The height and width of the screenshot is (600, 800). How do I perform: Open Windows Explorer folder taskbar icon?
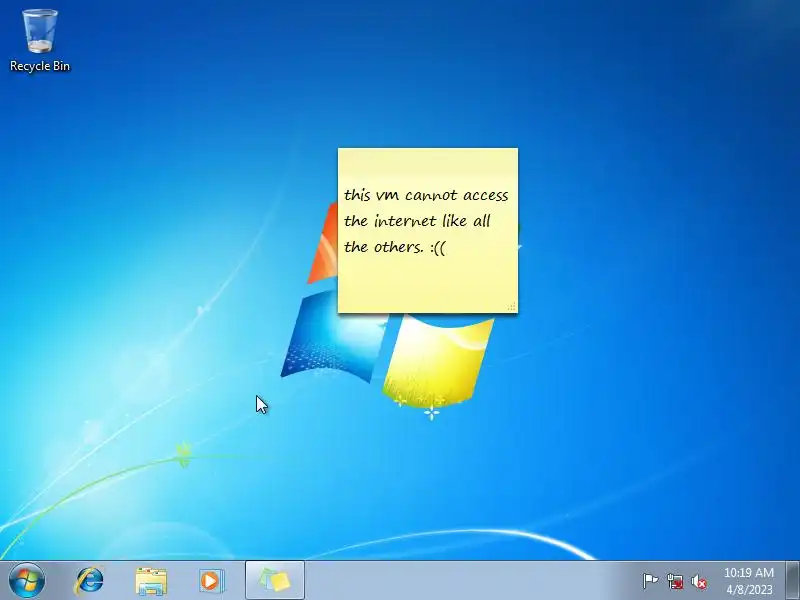(151, 581)
